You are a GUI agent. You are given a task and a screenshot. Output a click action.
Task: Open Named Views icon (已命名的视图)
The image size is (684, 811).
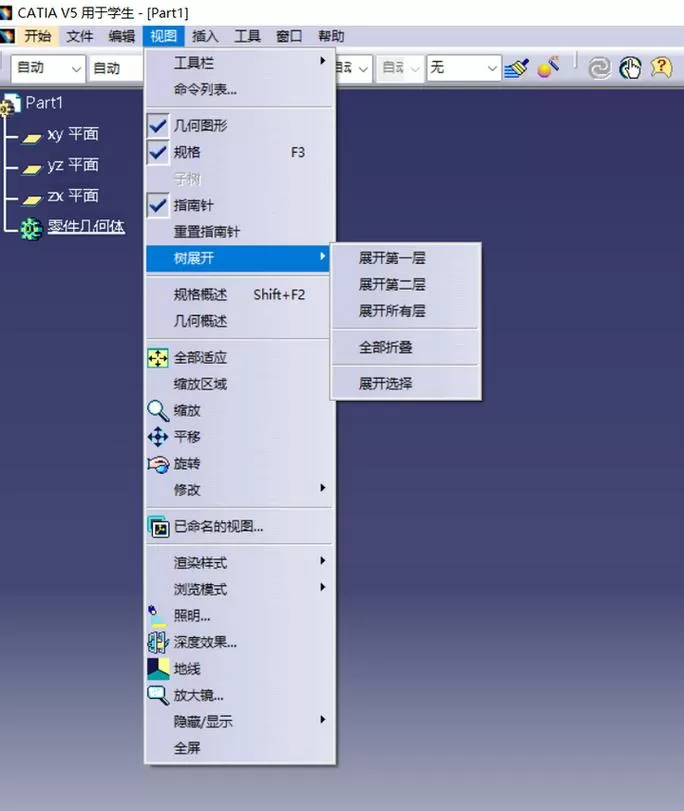(x=158, y=527)
